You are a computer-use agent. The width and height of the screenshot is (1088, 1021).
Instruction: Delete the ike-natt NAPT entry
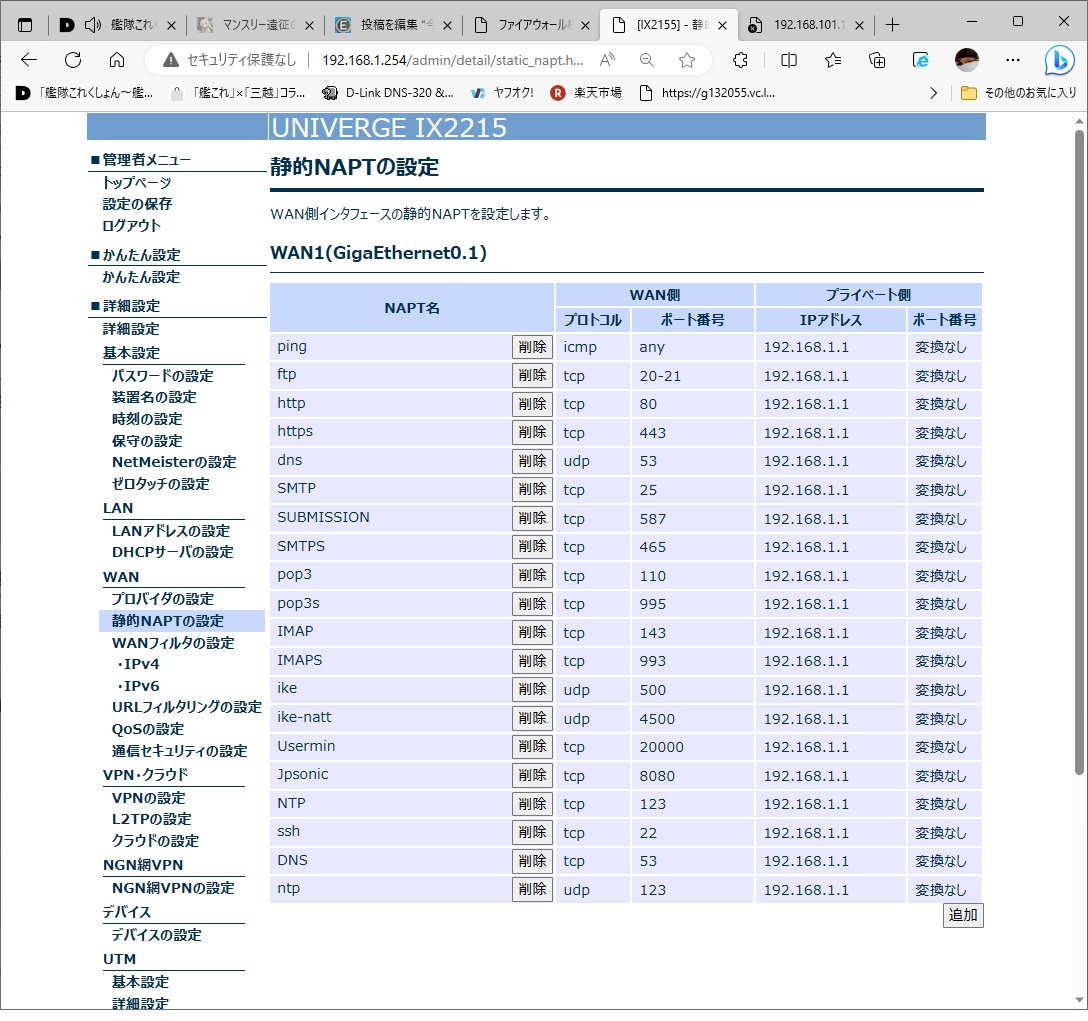coord(532,718)
